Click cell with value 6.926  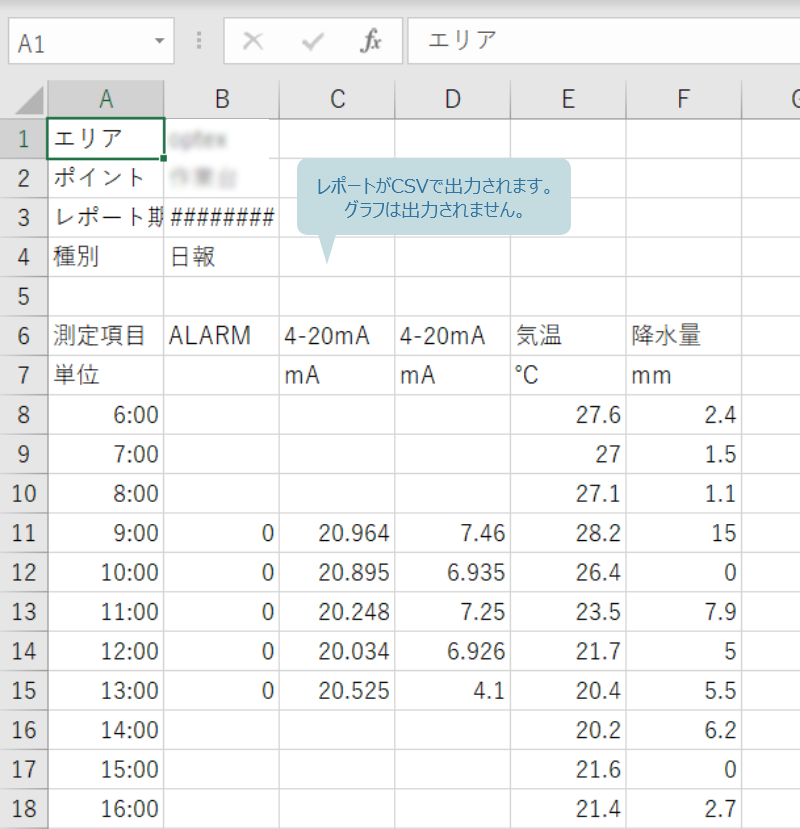coord(453,651)
